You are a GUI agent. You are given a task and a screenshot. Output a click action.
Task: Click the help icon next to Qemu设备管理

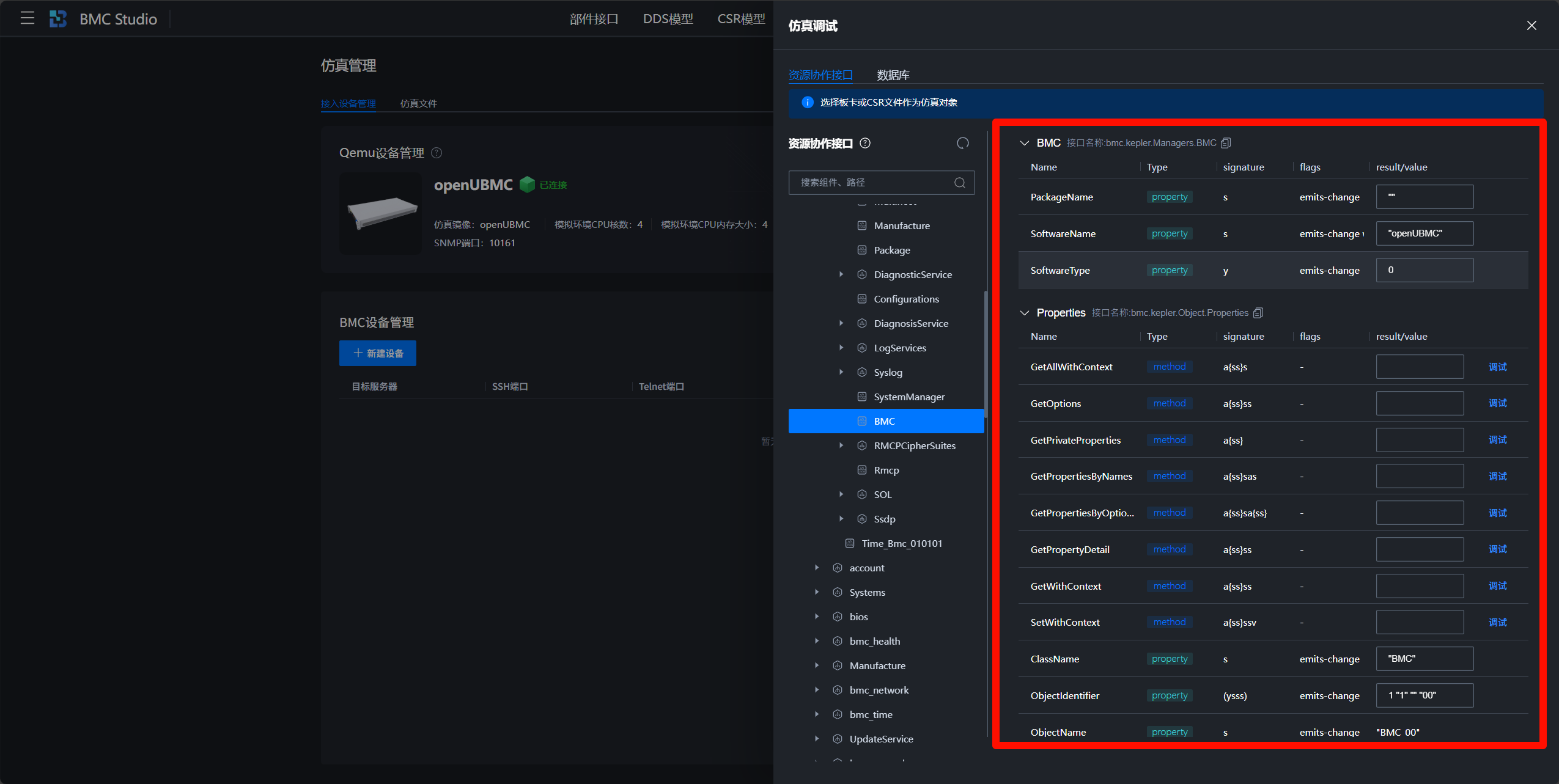pyautogui.click(x=437, y=153)
